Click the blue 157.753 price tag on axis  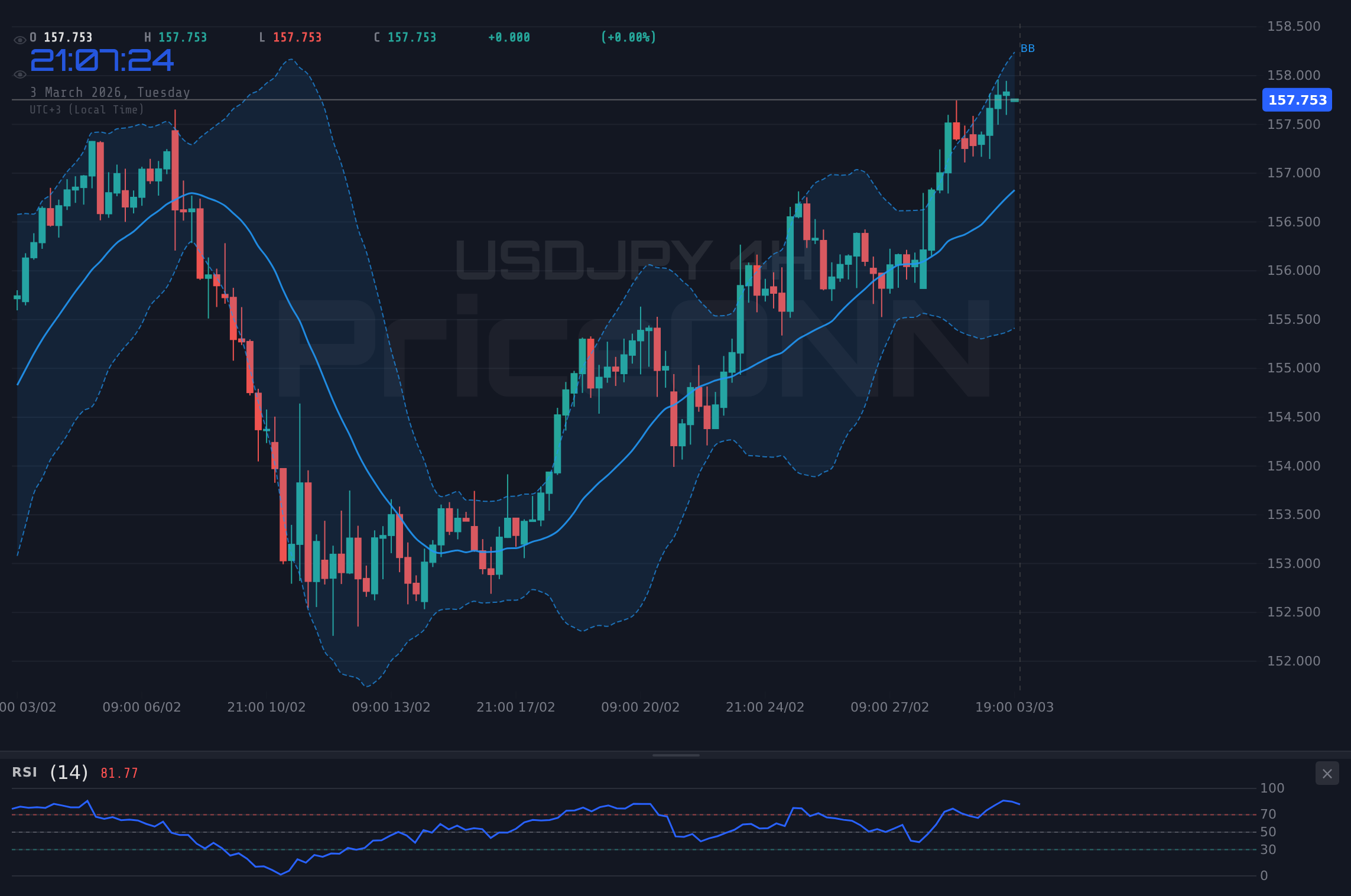tap(1297, 100)
